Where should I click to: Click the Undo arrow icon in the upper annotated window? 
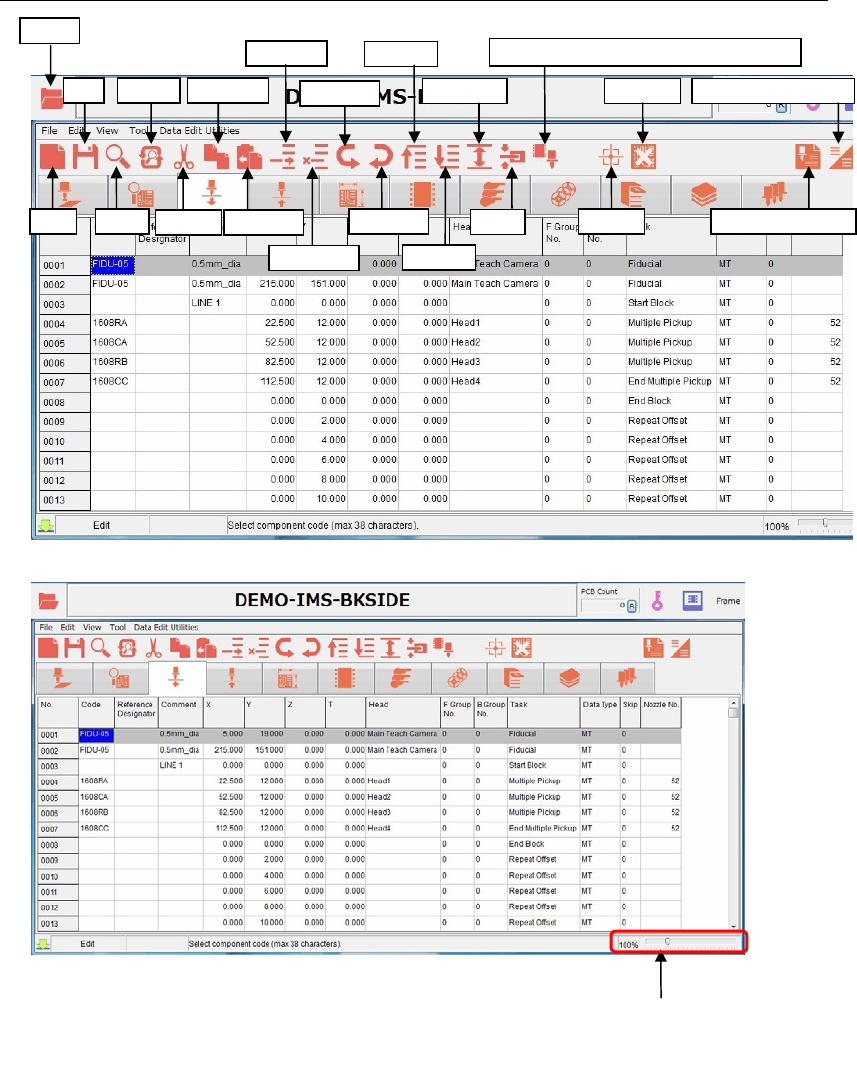(x=348, y=157)
